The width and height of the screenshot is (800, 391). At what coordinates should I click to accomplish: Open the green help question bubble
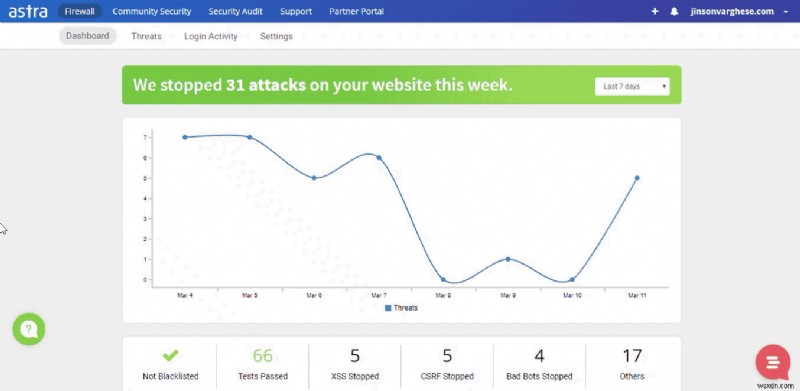pos(29,329)
